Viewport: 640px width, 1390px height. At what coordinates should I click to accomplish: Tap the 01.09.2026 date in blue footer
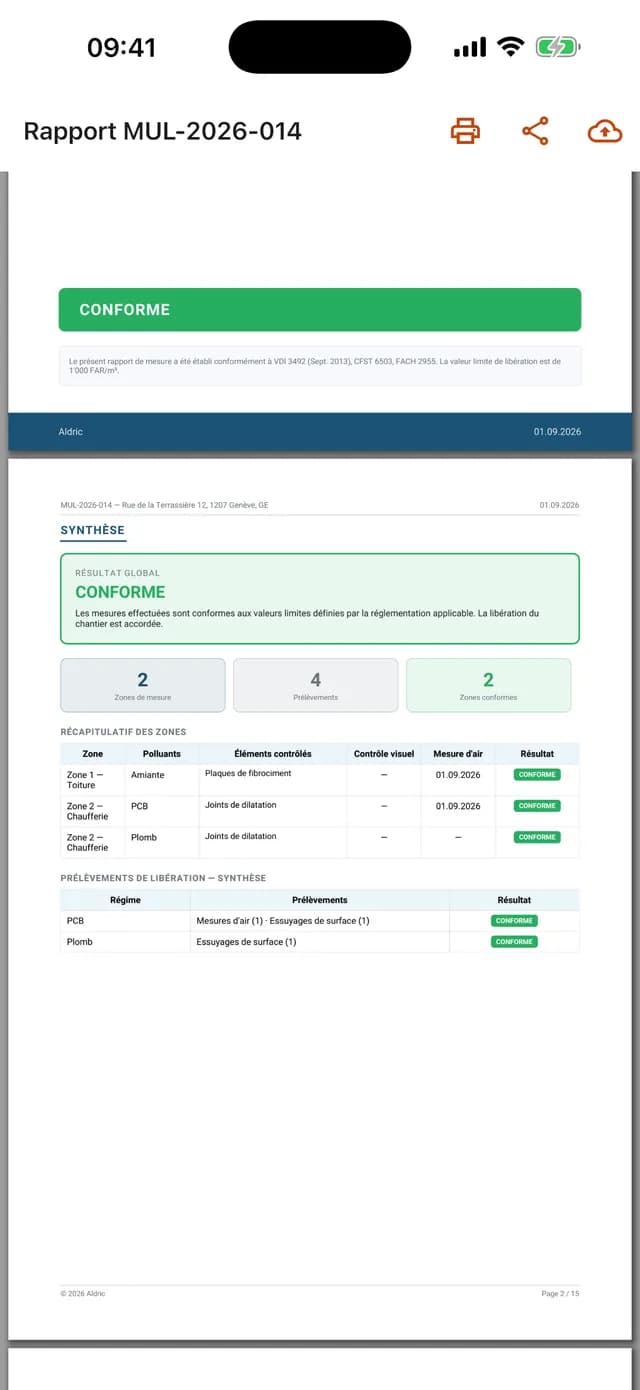[557, 432]
